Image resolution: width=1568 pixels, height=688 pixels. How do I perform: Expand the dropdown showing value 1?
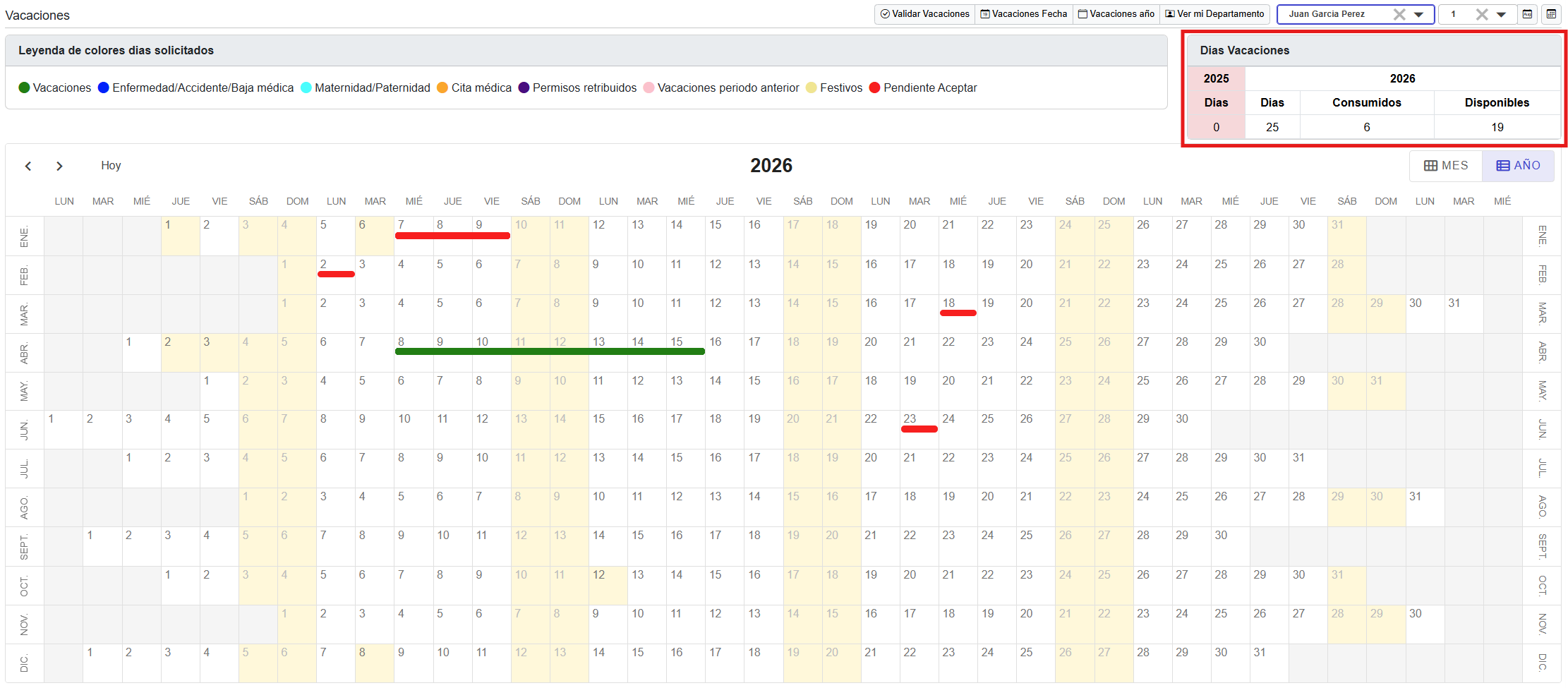click(x=1501, y=14)
